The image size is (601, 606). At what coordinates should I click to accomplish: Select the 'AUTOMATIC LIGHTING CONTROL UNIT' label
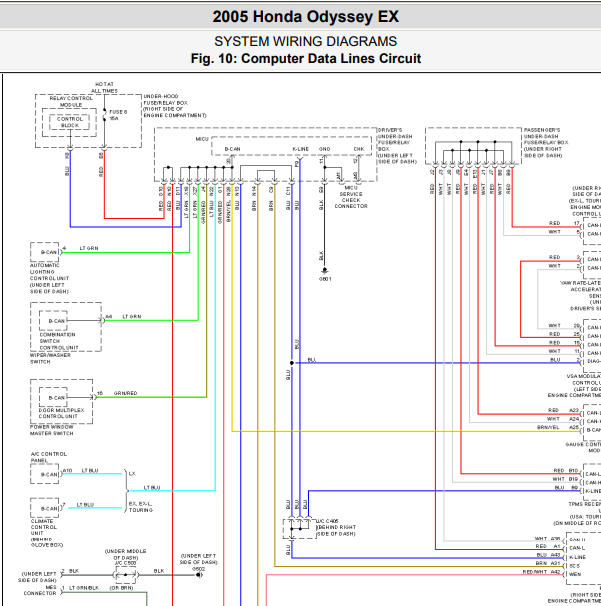(49, 272)
